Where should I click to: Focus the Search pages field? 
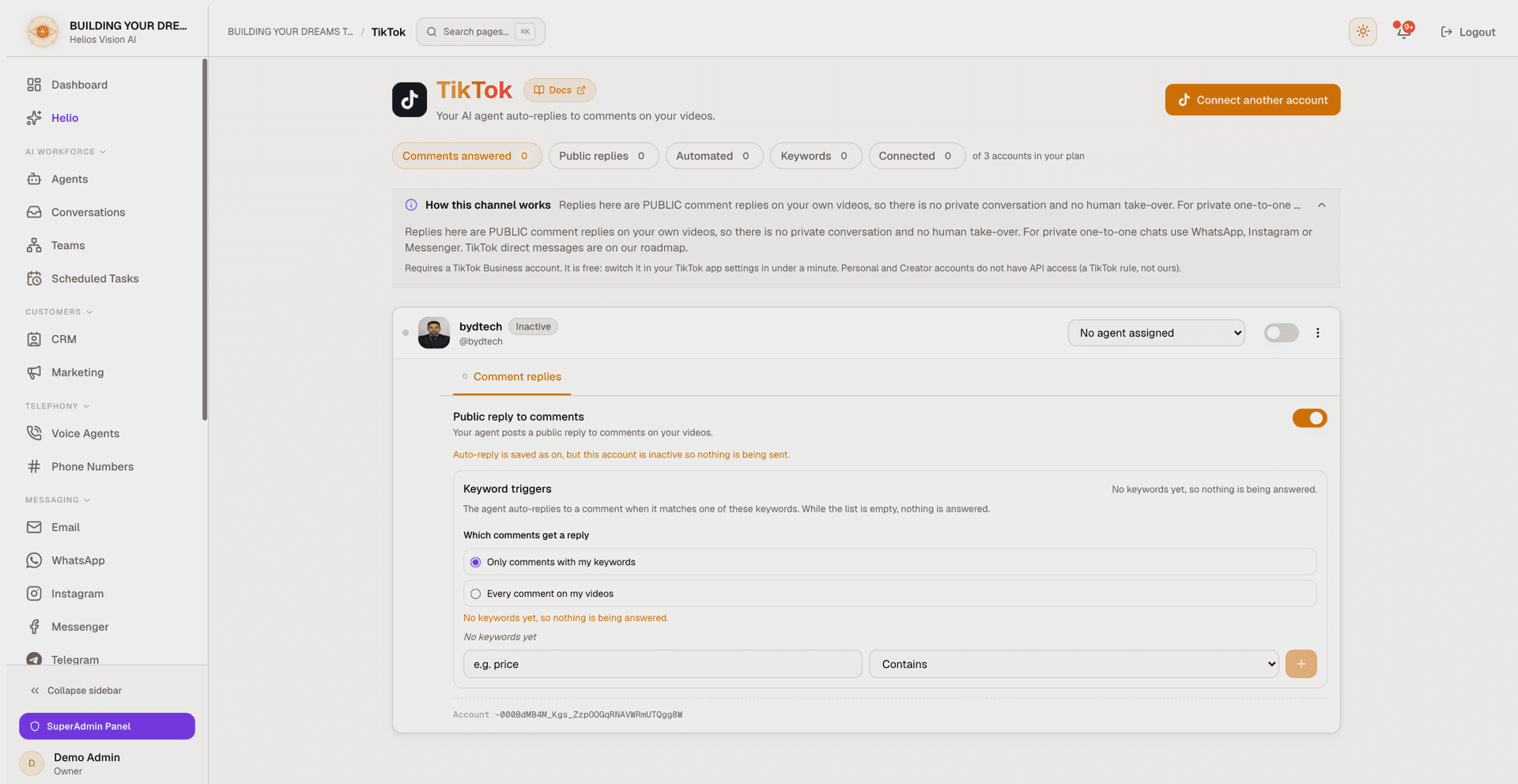point(481,32)
